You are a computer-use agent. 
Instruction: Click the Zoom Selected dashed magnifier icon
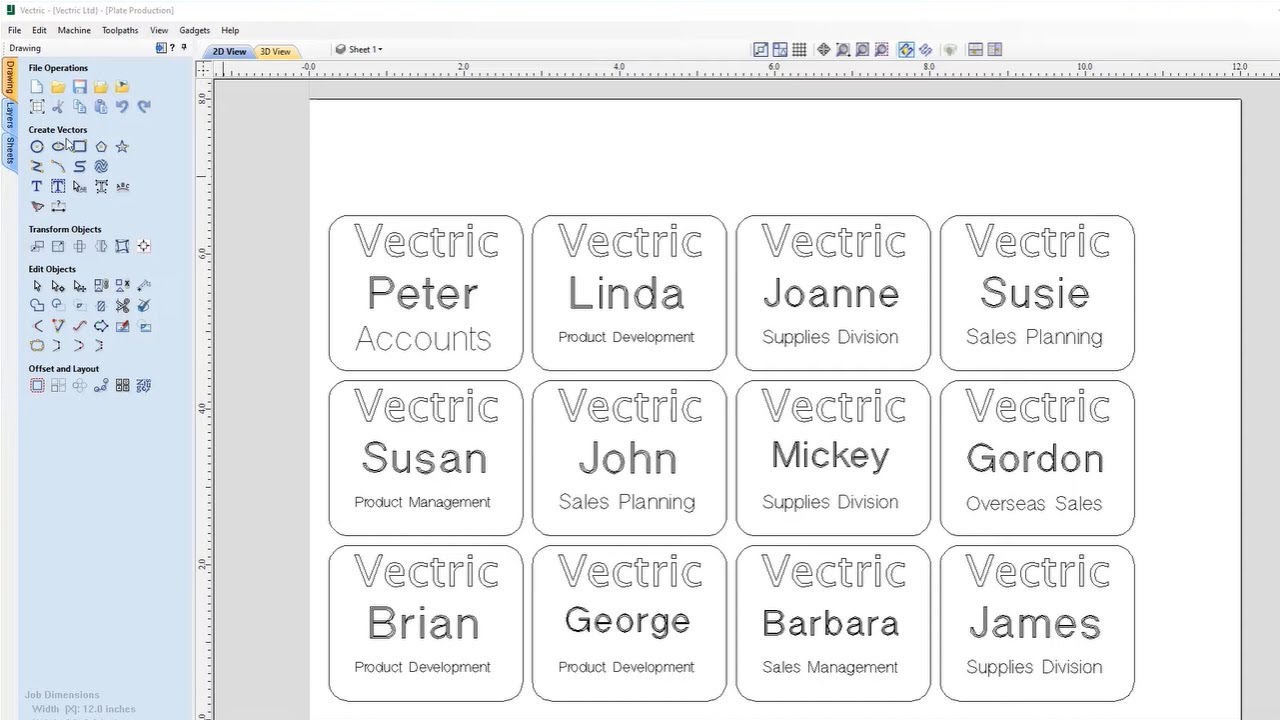coord(881,50)
